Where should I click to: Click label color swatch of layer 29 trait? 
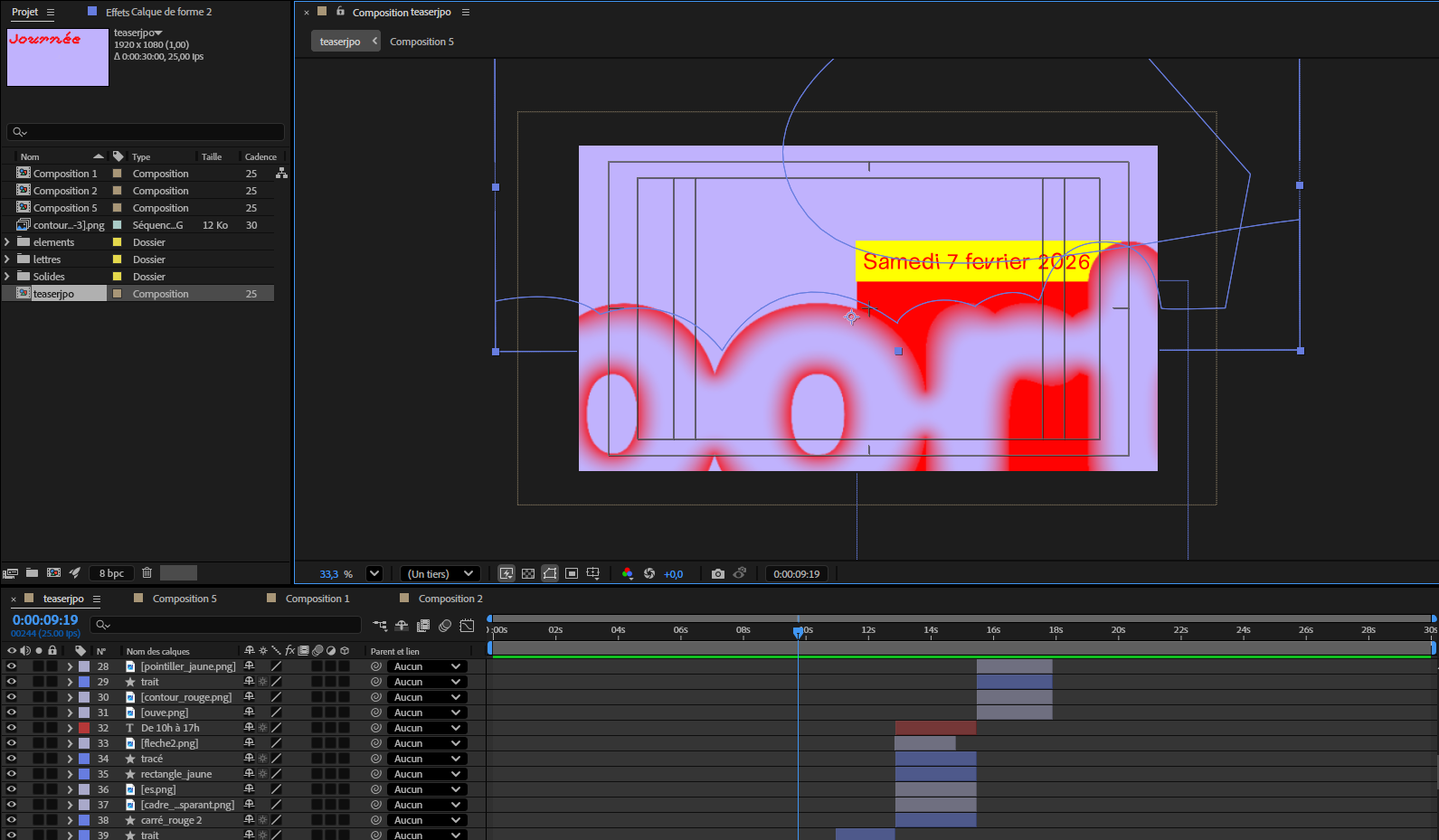(x=84, y=682)
